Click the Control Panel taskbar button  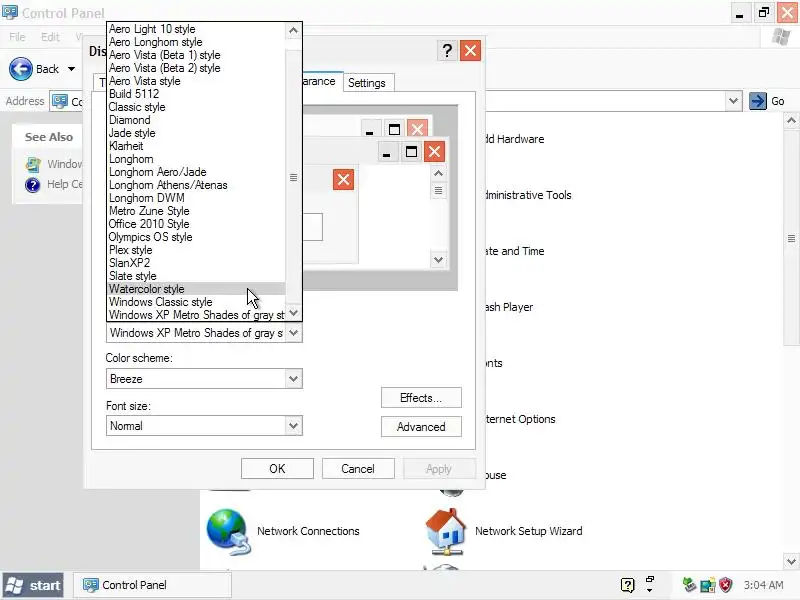[x=152, y=585]
